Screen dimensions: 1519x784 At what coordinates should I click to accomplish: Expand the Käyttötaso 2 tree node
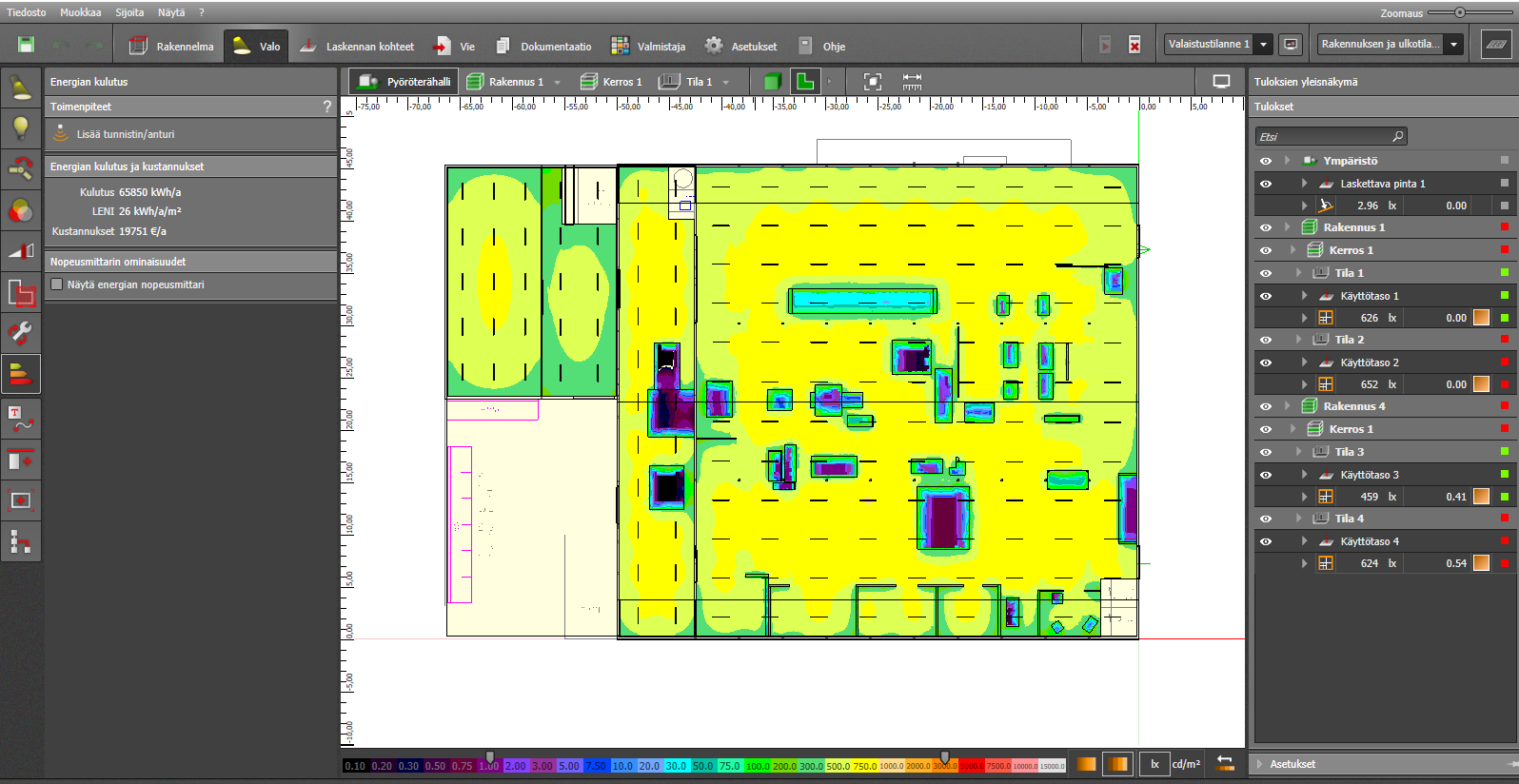point(1304,363)
